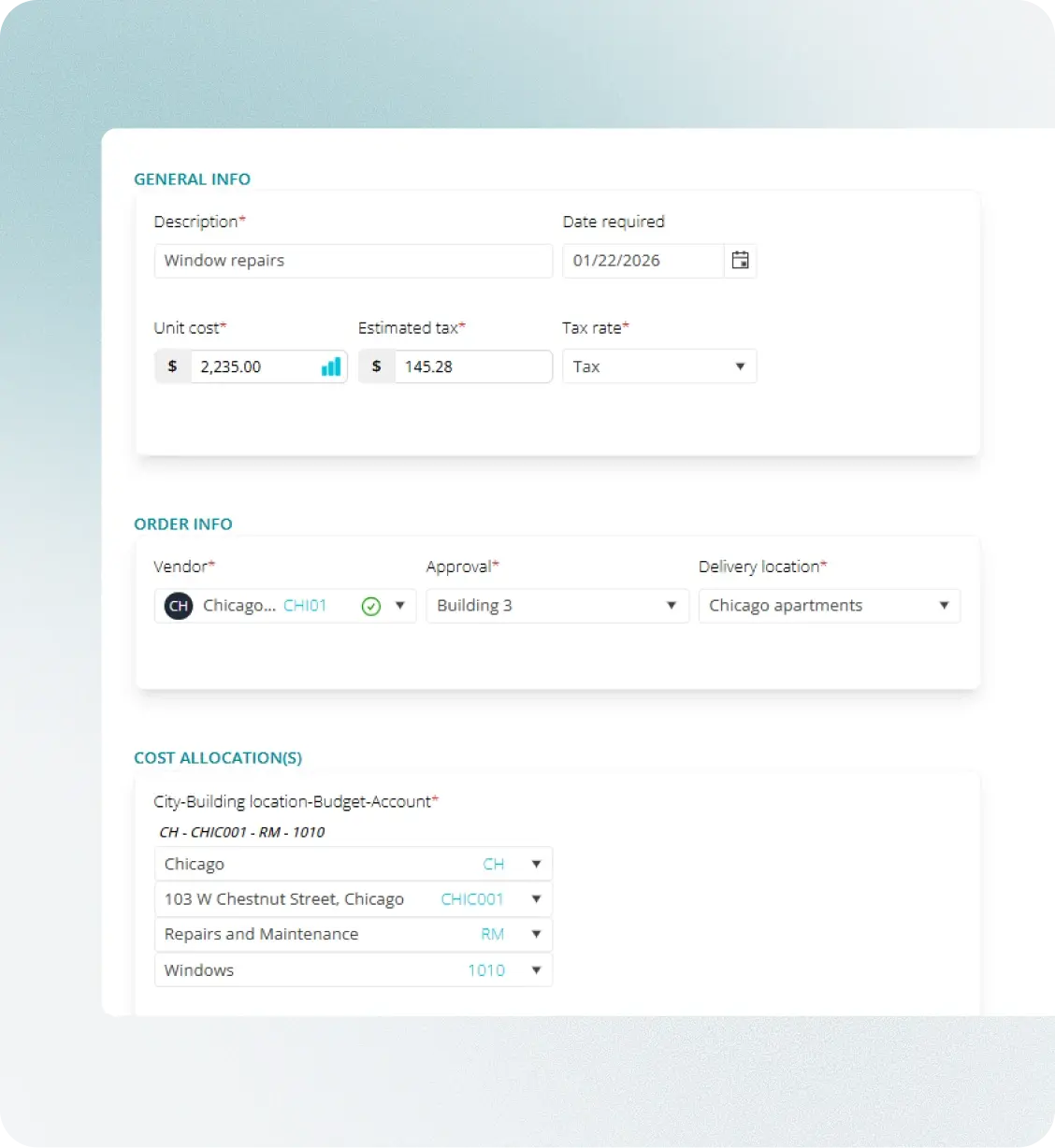This screenshot has width=1055, height=1148.
Task: Click the ORDER INFO heading
Action: (x=183, y=524)
